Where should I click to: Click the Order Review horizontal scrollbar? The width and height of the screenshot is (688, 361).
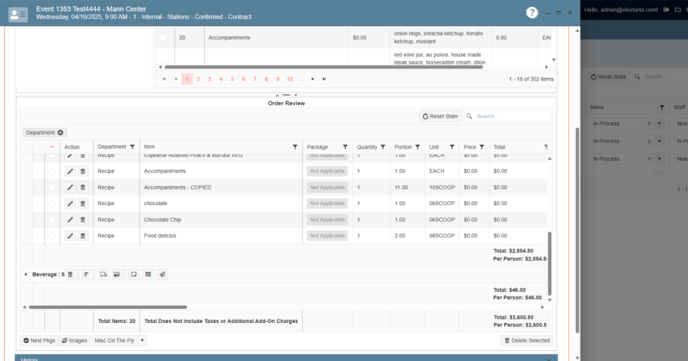108,307
